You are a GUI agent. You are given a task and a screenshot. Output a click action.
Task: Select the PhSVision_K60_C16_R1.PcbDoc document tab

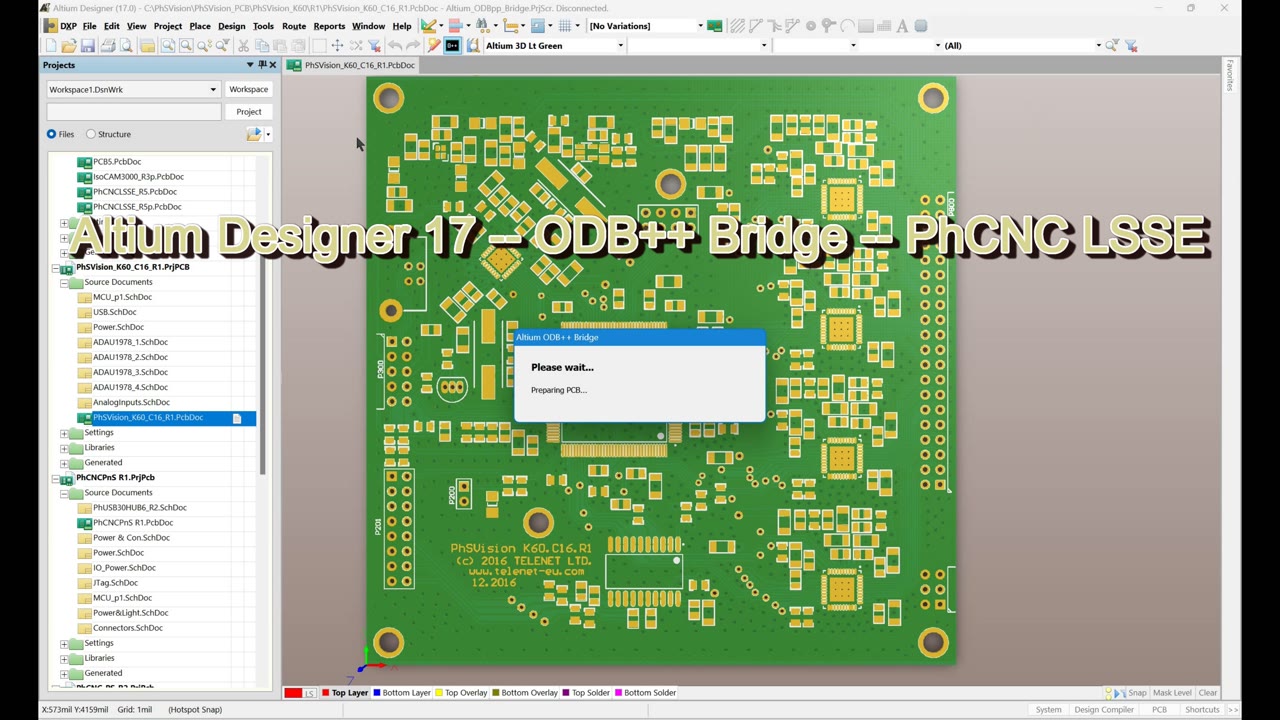click(x=352, y=65)
